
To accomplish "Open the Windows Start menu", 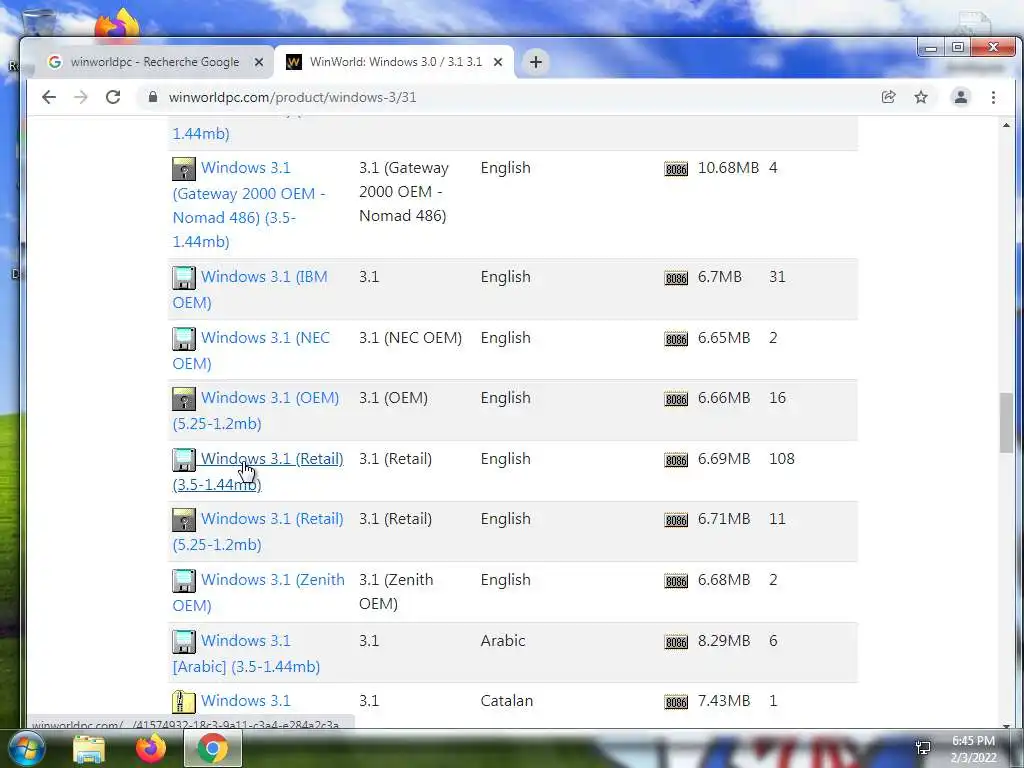I will (25, 748).
